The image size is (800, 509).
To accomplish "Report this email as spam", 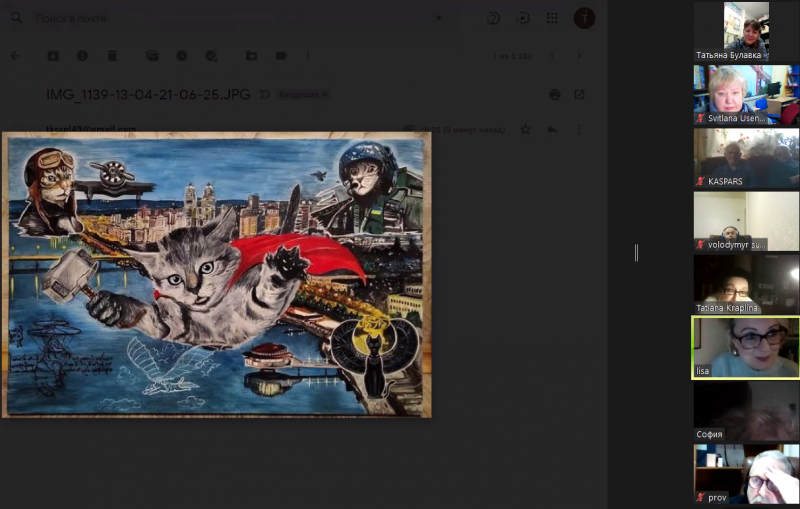I will 82,56.
